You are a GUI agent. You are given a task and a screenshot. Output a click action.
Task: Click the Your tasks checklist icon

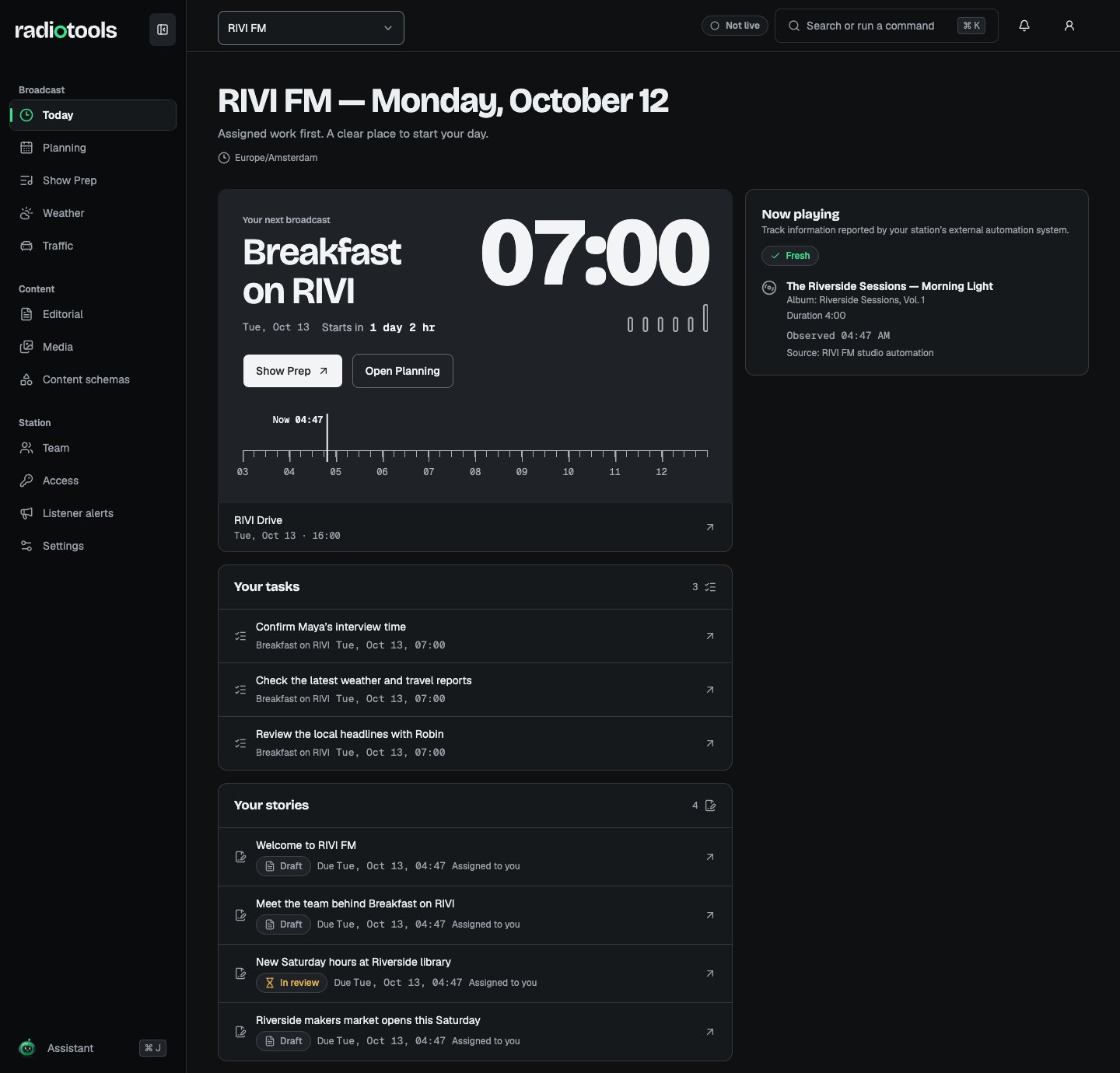[710, 587]
